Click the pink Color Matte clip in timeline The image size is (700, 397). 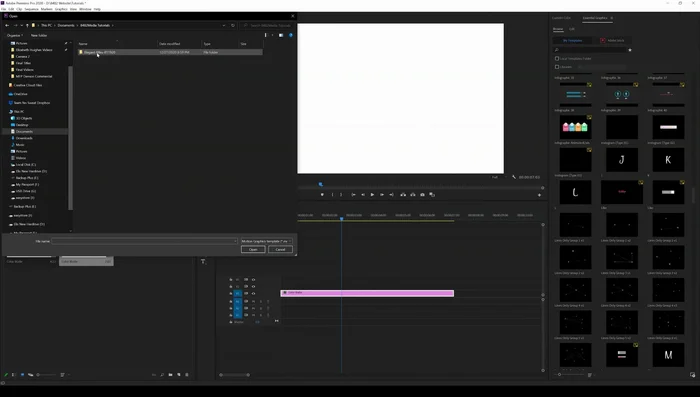[x=367, y=293]
